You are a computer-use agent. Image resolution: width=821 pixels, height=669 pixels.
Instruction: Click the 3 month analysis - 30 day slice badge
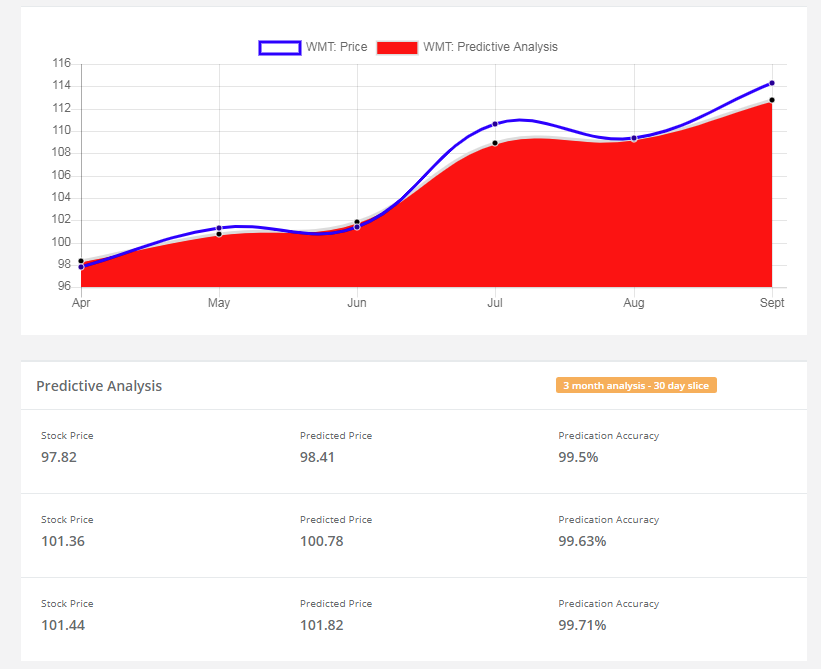pyautogui.click(x=636, y=385)
